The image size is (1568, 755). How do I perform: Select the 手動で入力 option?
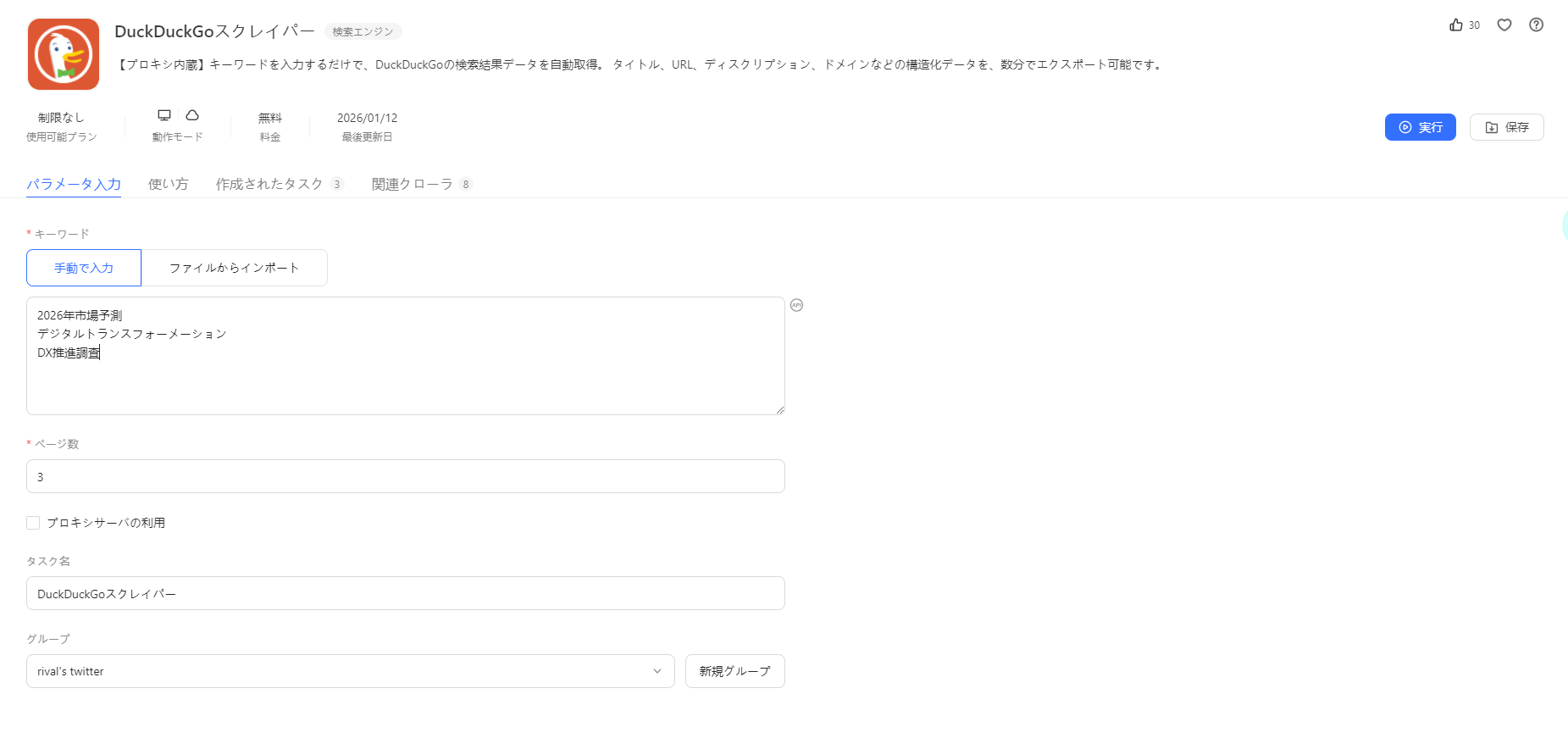(x=84, y=268)
